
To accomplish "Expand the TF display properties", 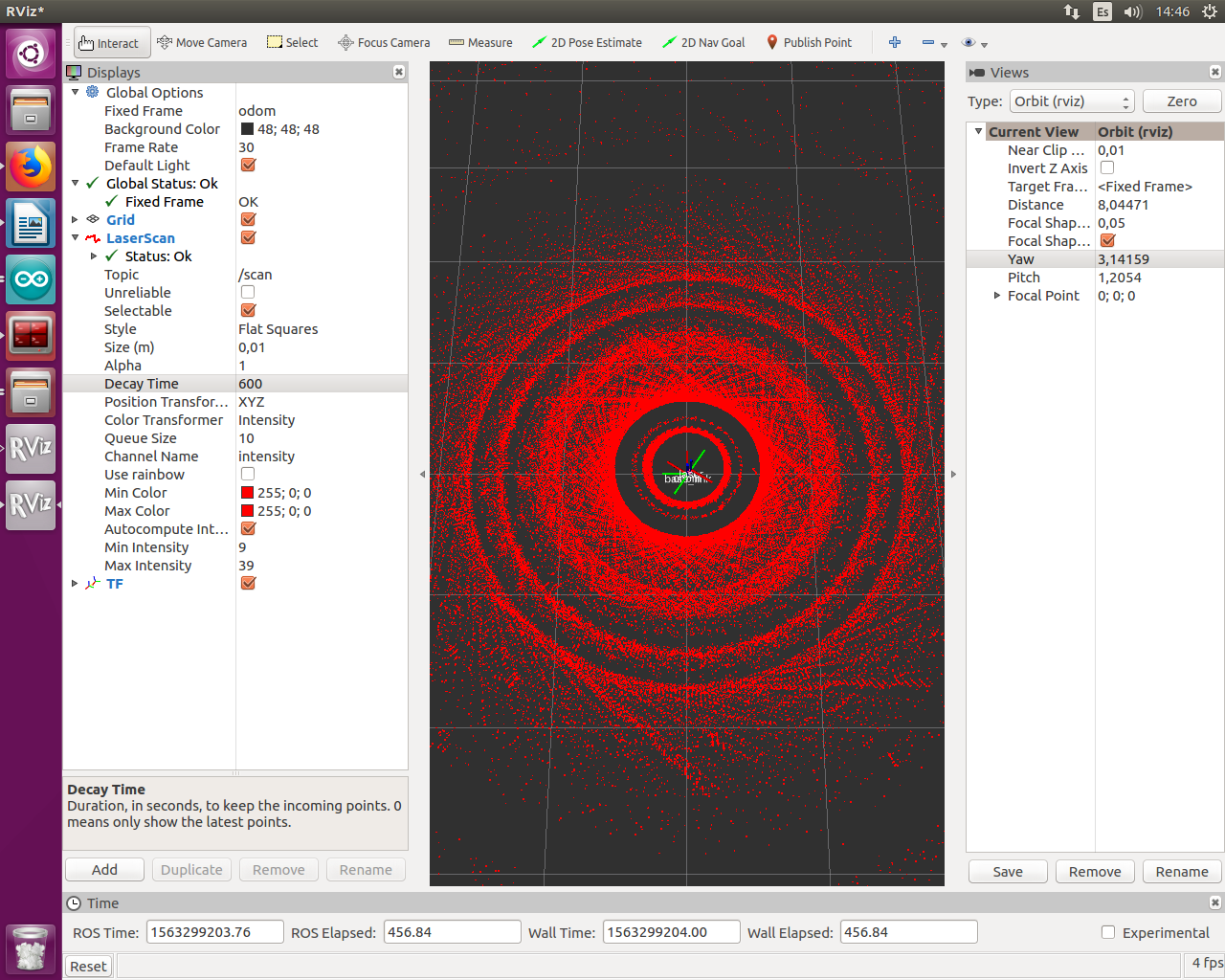I will [x=76, y=583].
